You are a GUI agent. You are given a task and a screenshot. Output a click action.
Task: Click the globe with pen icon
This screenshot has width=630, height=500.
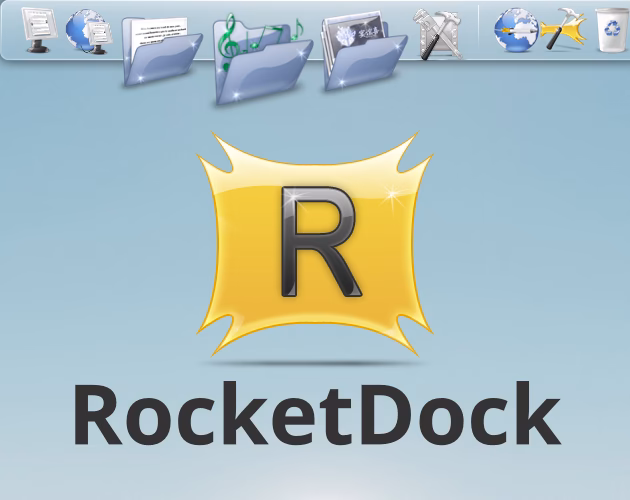point(516,30)
